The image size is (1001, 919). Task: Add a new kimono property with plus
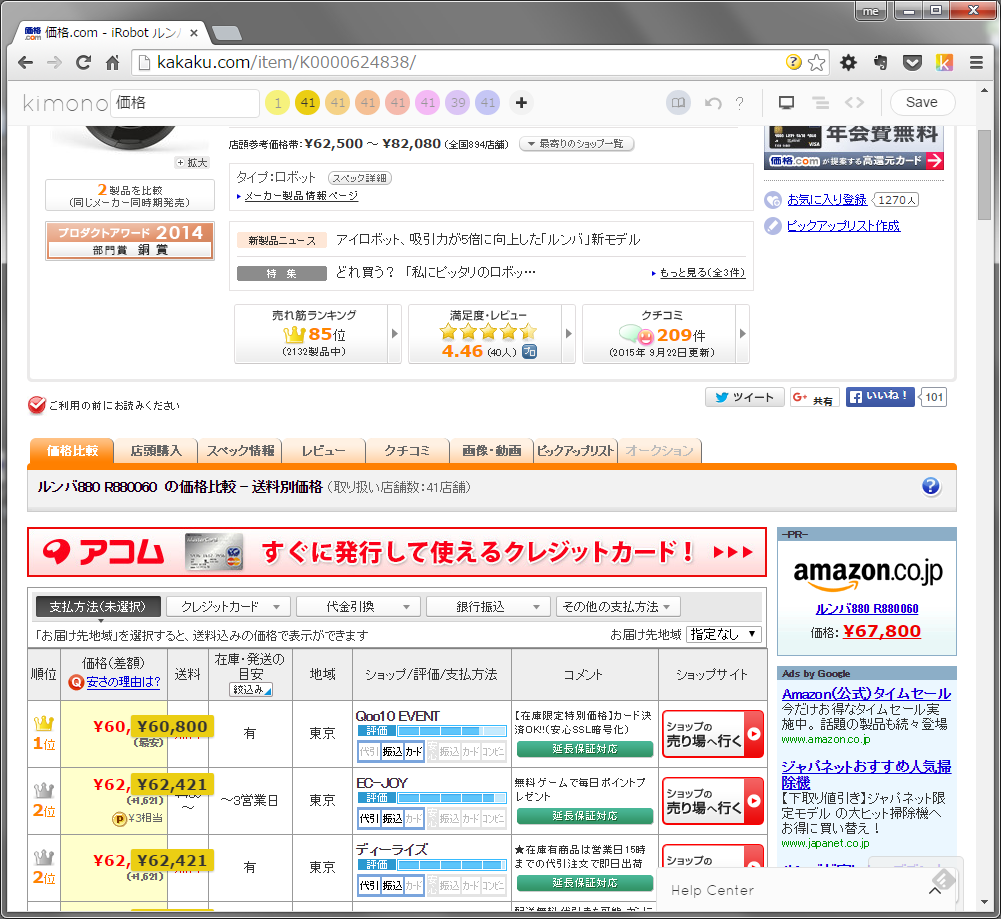click(521, 103)
